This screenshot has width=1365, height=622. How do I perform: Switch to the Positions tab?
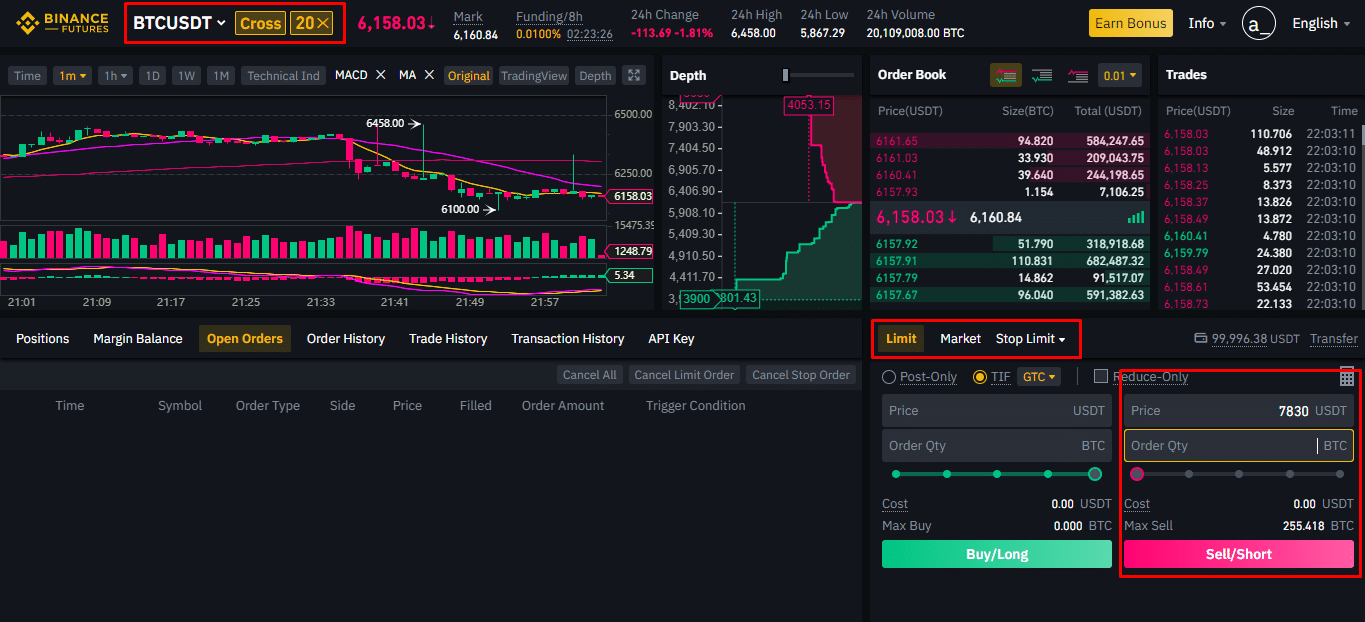(43, 339)
